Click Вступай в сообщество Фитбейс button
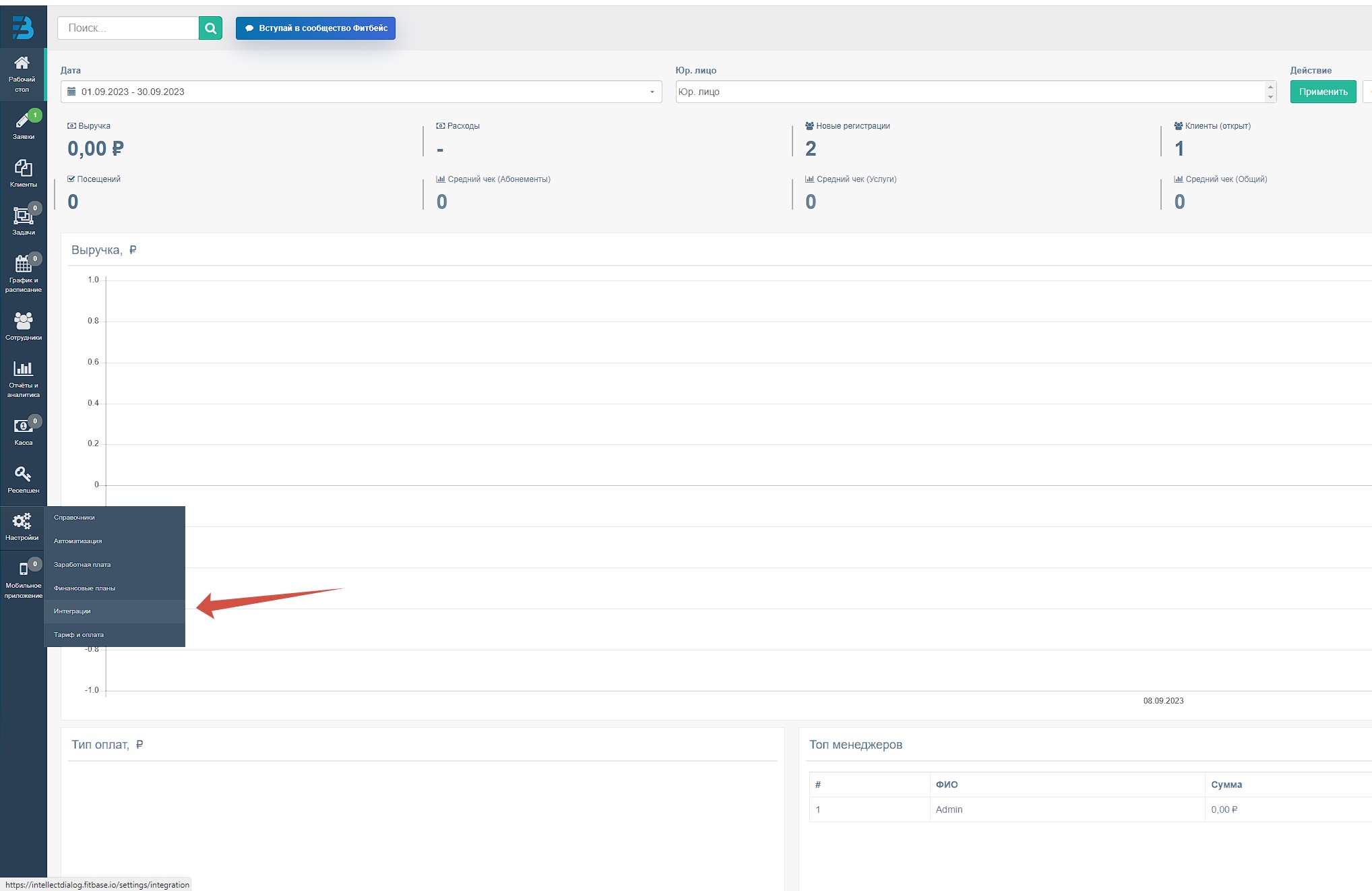This screenshot has height=891, width=1372. click(x=315, y=28)
